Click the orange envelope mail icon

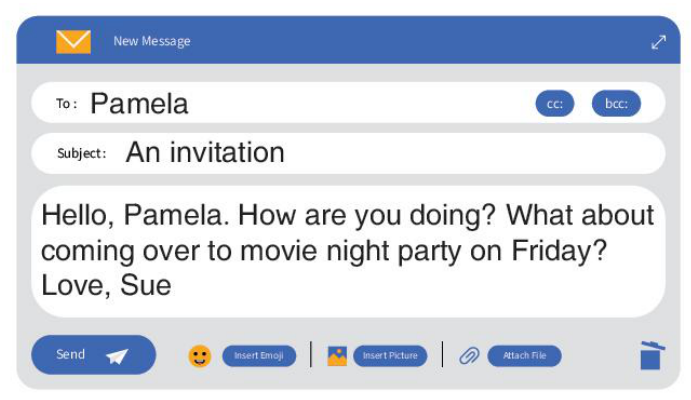pos(73,42)
